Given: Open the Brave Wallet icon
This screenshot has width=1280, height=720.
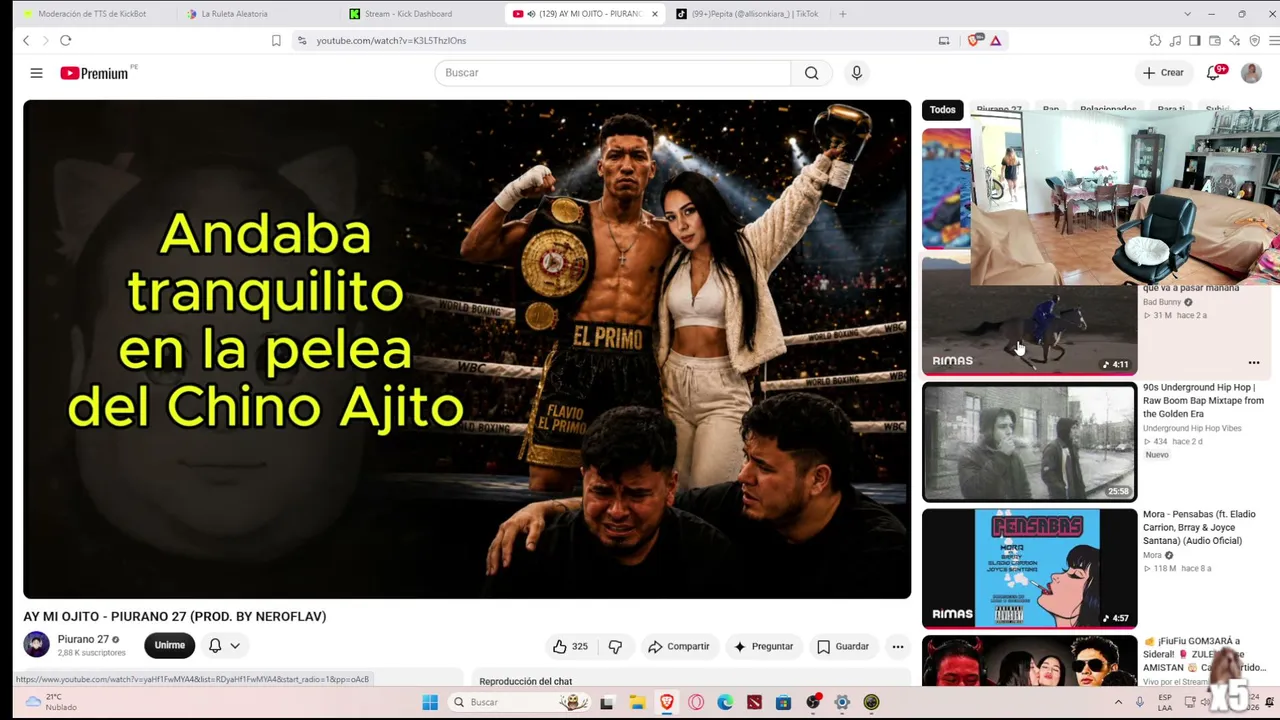Looking at the screenshot, I should [1215, 40].
